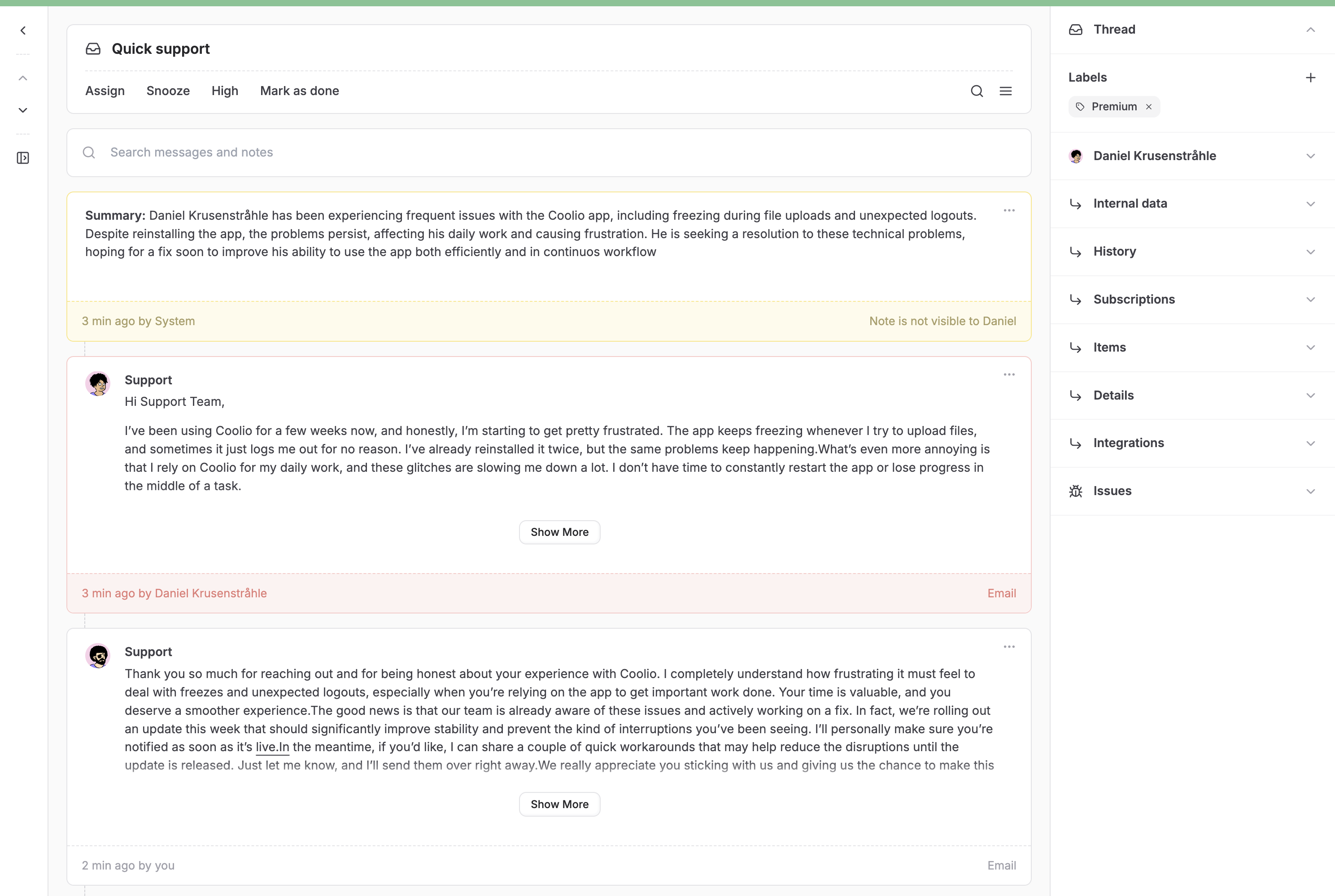Click Assign in the thread toolbar
Screen dimensions: 1335x896
point(105,91)
